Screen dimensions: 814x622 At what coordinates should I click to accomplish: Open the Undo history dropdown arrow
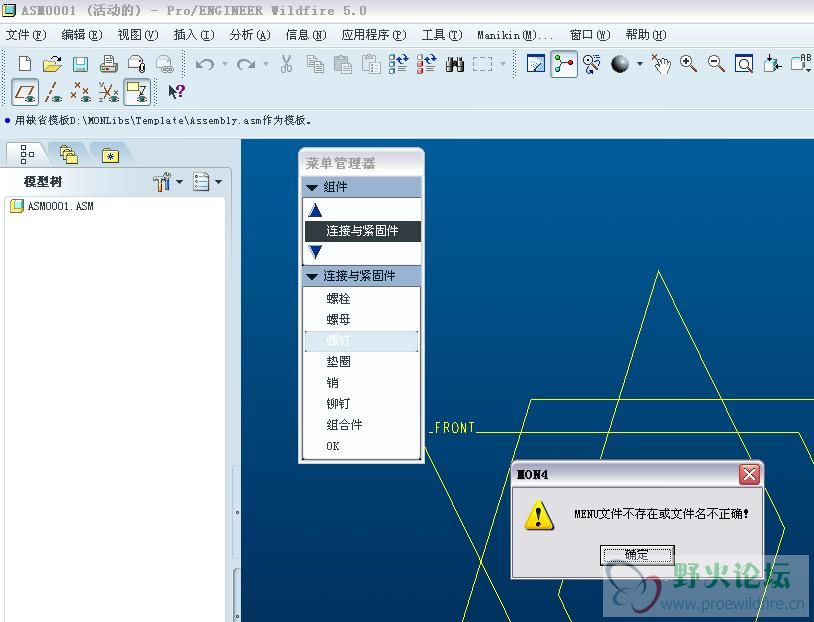225,64
